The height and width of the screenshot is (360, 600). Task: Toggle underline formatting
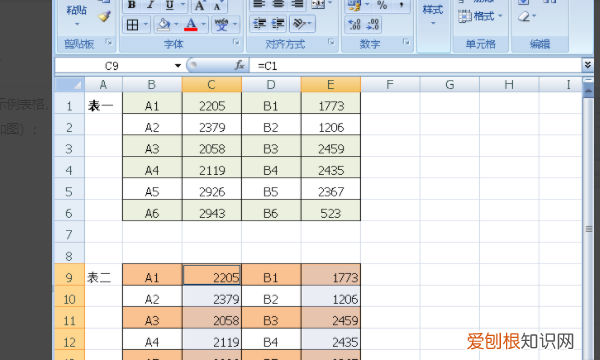tap(170, 5)
